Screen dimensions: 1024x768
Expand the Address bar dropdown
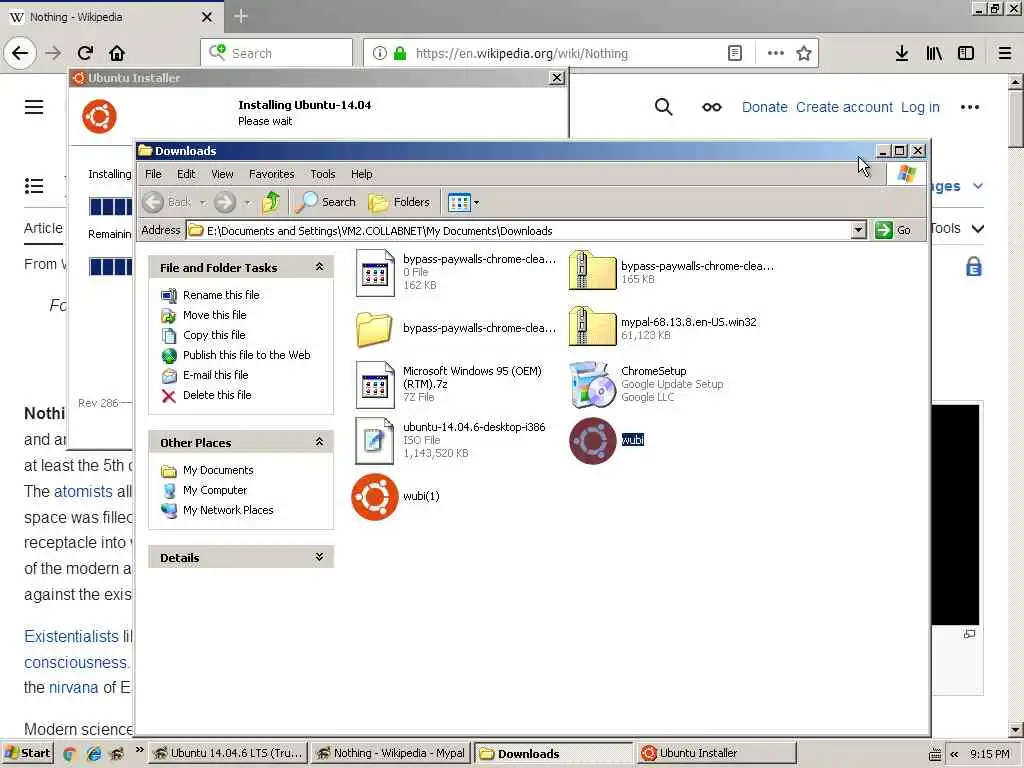coord(858,231)
